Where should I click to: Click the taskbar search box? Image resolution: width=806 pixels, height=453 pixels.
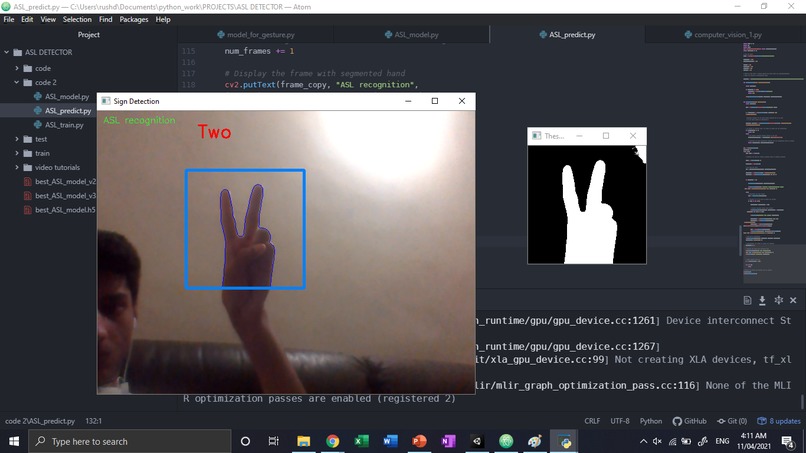point(130,442)
